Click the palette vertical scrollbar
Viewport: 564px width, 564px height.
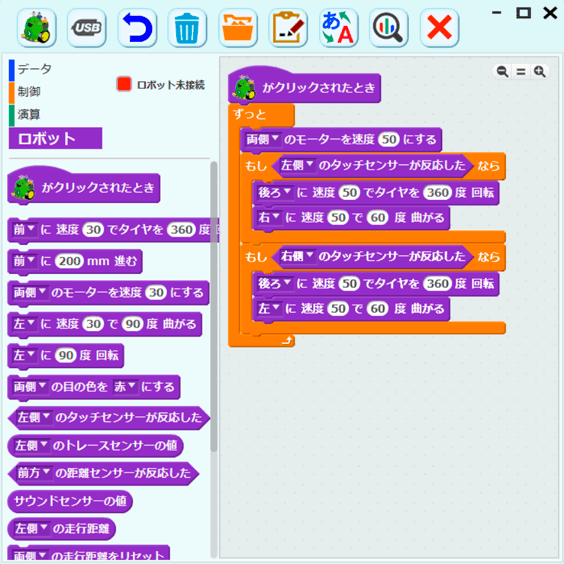pos(214,306)
